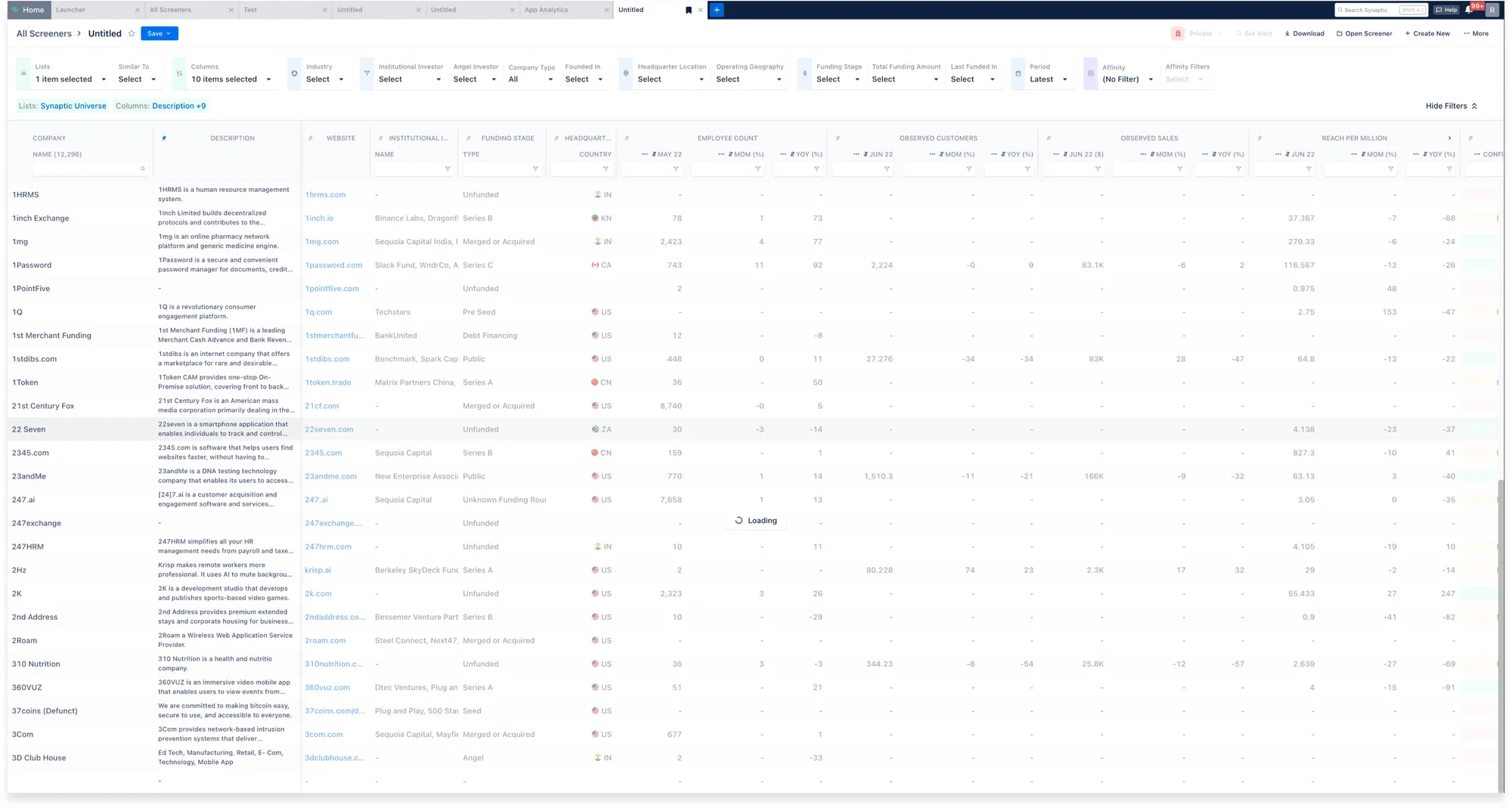
Task: Open the Columns dropdown with 10 items selected
Action: pyautogui.click(x=231, y=79)
